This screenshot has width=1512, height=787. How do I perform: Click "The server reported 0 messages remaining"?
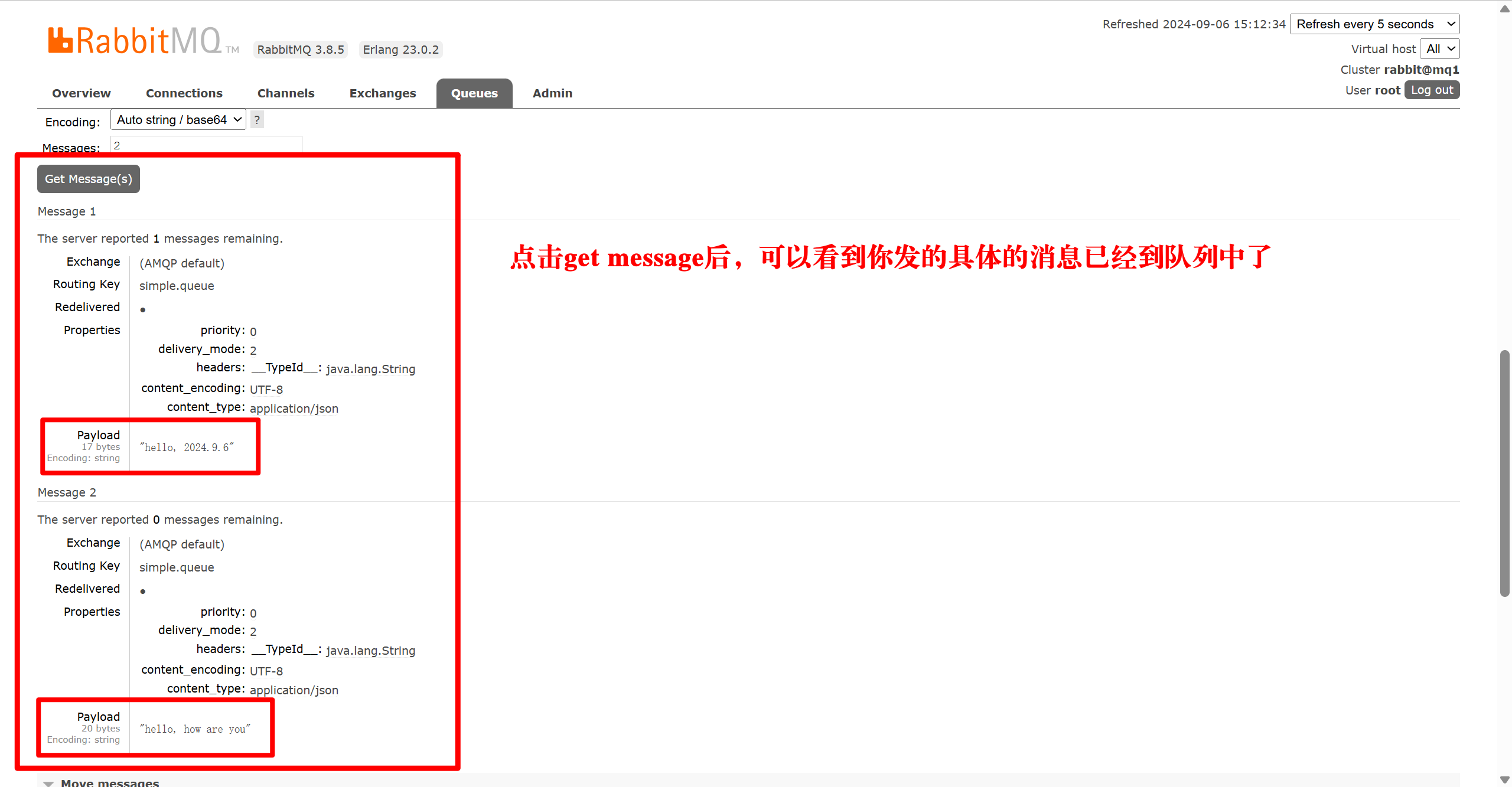(160, 520)
